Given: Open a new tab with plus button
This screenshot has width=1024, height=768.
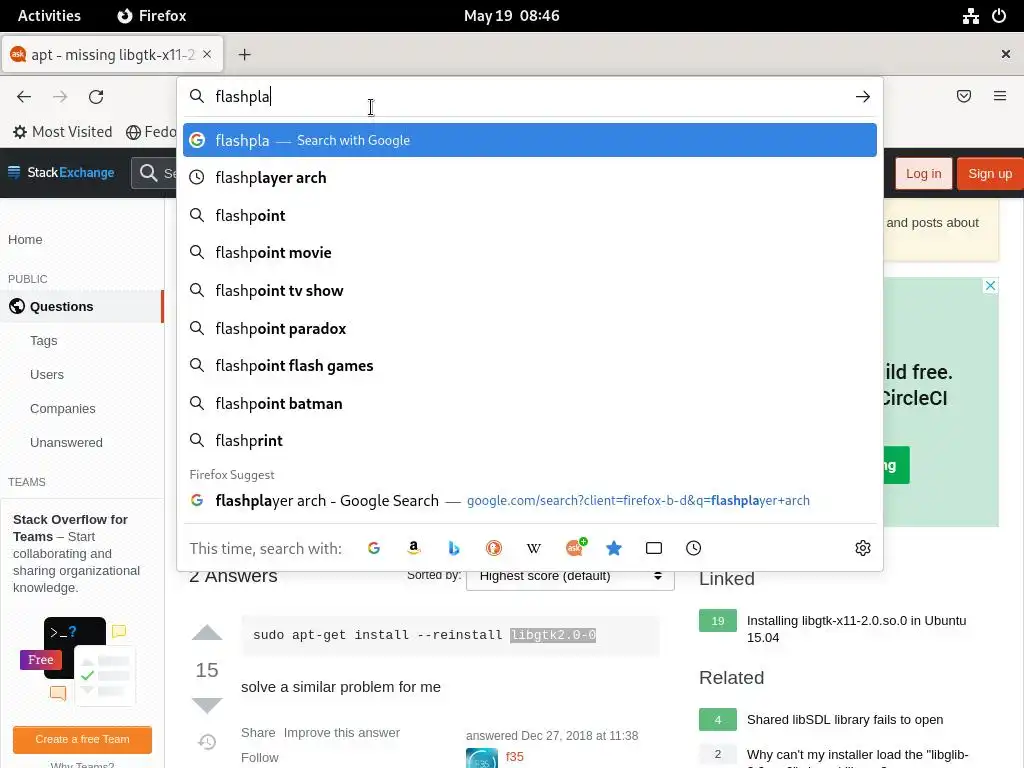Looking at the screenshot, I should (x=244, y=55).
